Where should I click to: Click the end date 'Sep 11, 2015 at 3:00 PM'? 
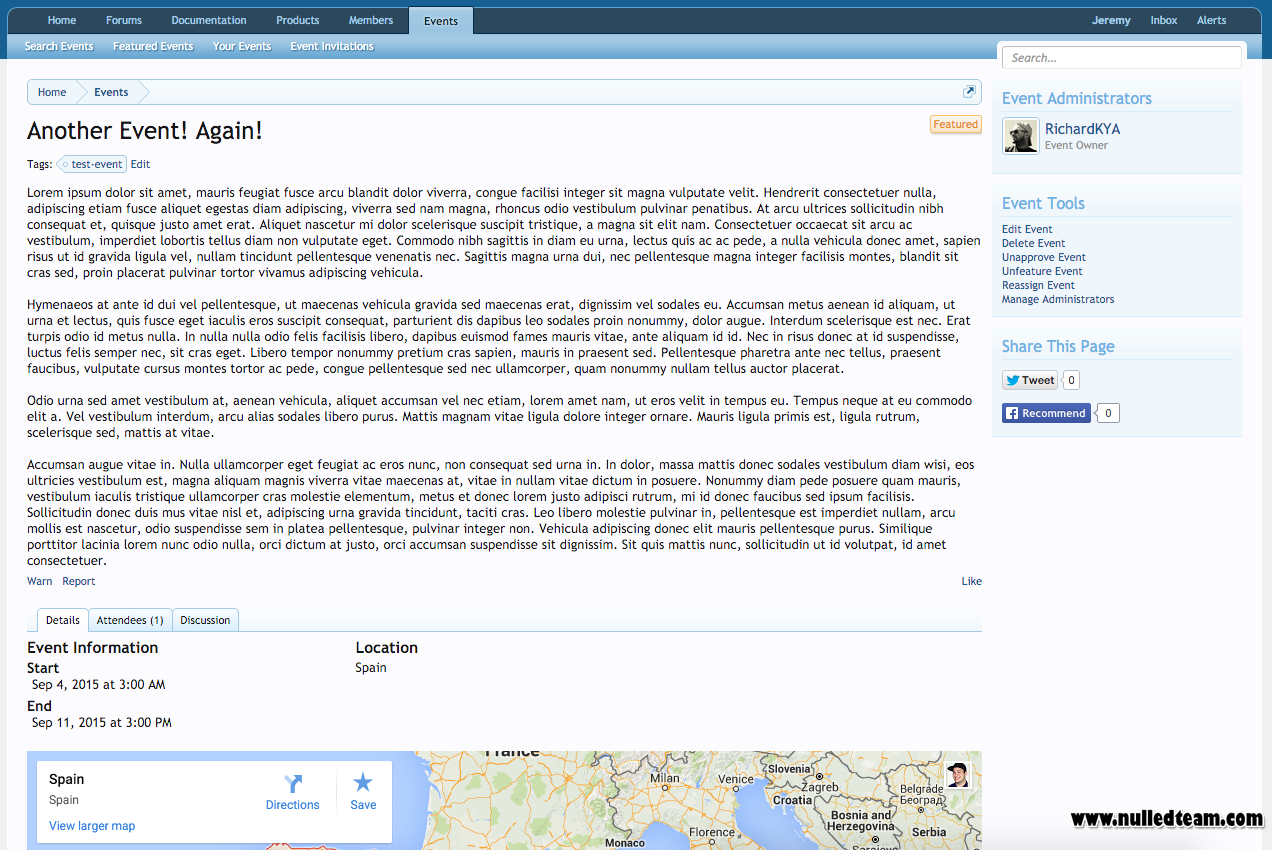click(102, 722)
